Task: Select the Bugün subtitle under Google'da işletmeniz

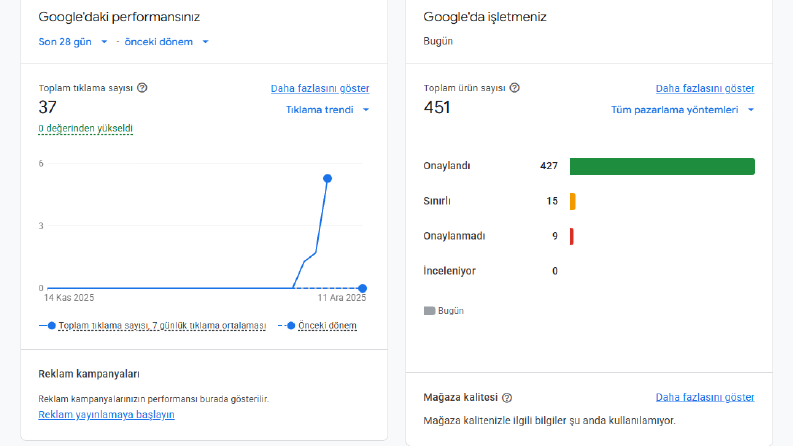Action: pyautogui.click(x=438, y=41)
